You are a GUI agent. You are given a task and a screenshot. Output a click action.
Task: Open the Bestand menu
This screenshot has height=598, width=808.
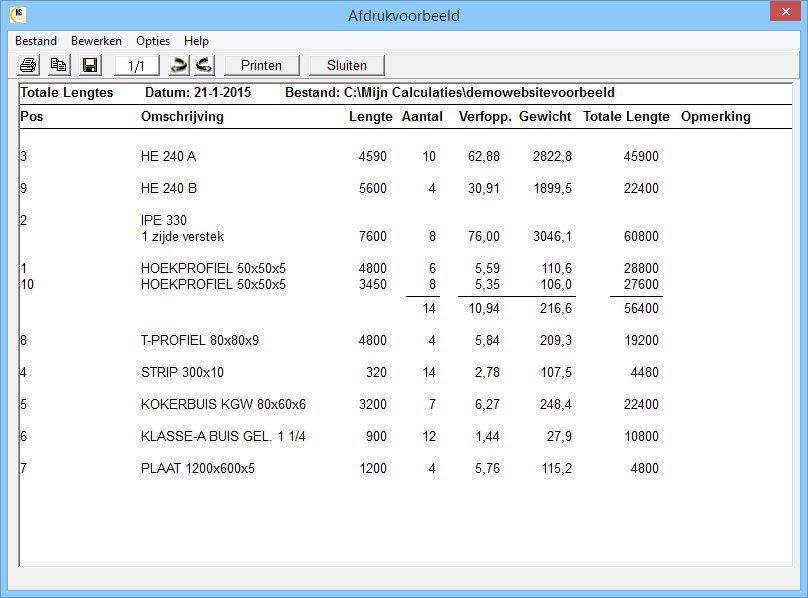36,41
